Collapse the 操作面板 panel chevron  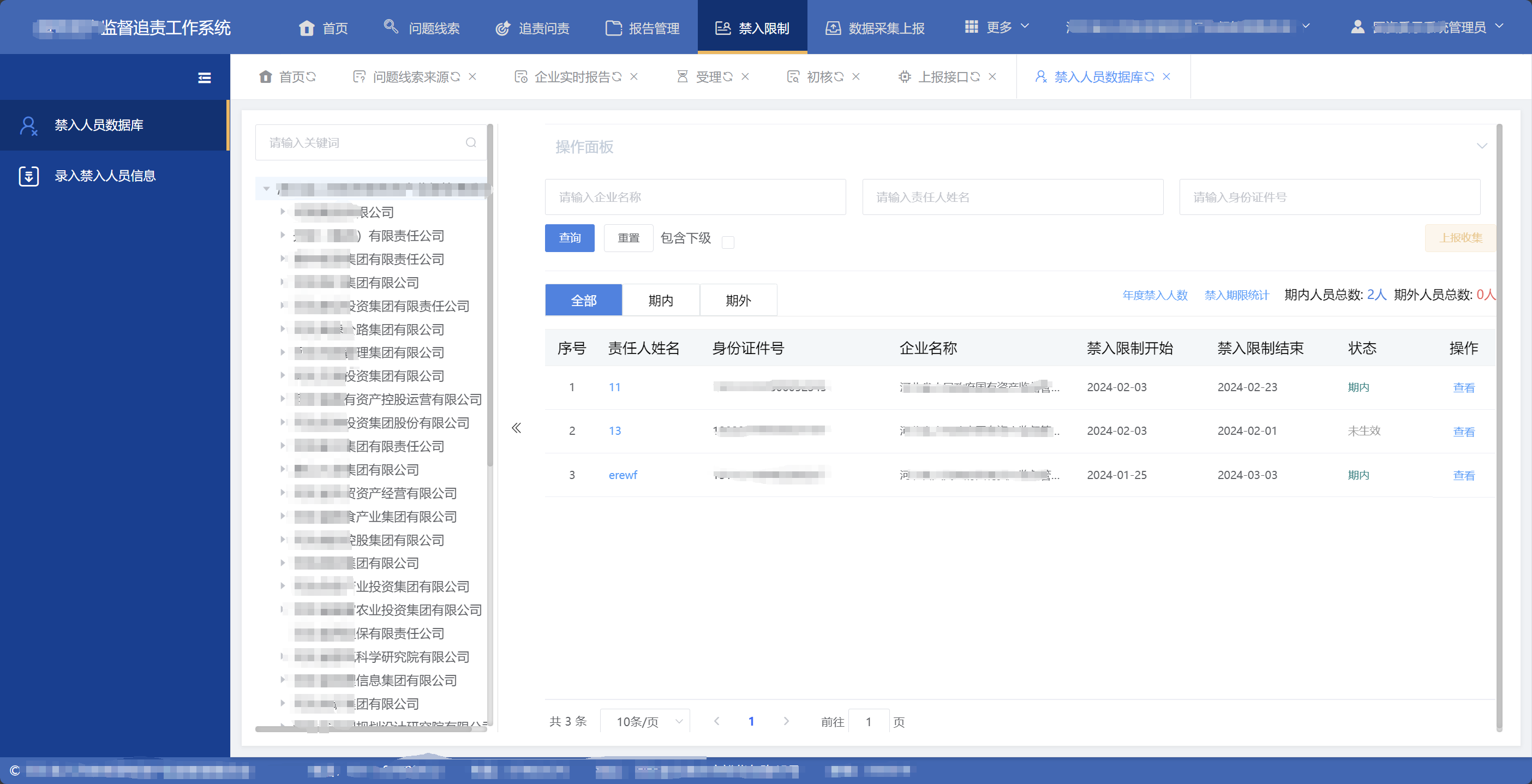[x=1481, y=146]
